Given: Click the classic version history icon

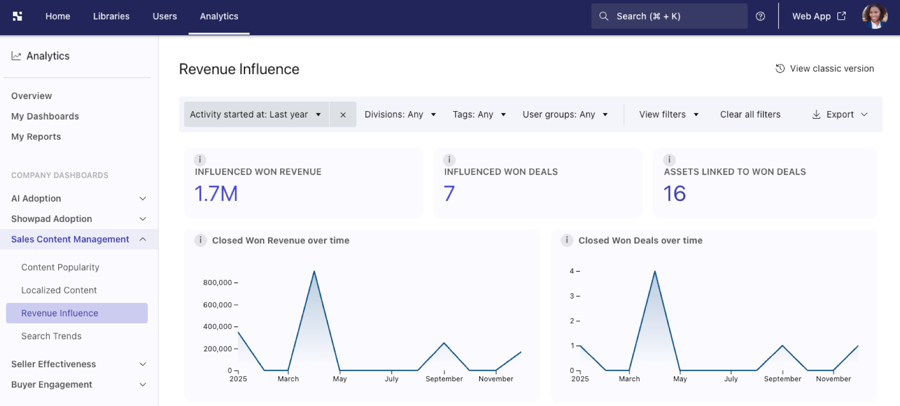Looking at the screenshot, I should 780,68.
